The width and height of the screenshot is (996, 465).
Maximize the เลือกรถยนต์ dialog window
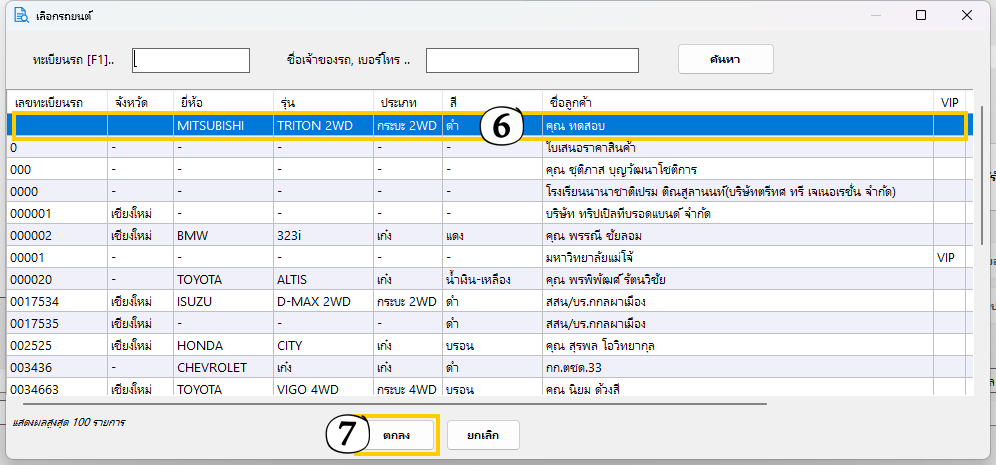[921, 15]
